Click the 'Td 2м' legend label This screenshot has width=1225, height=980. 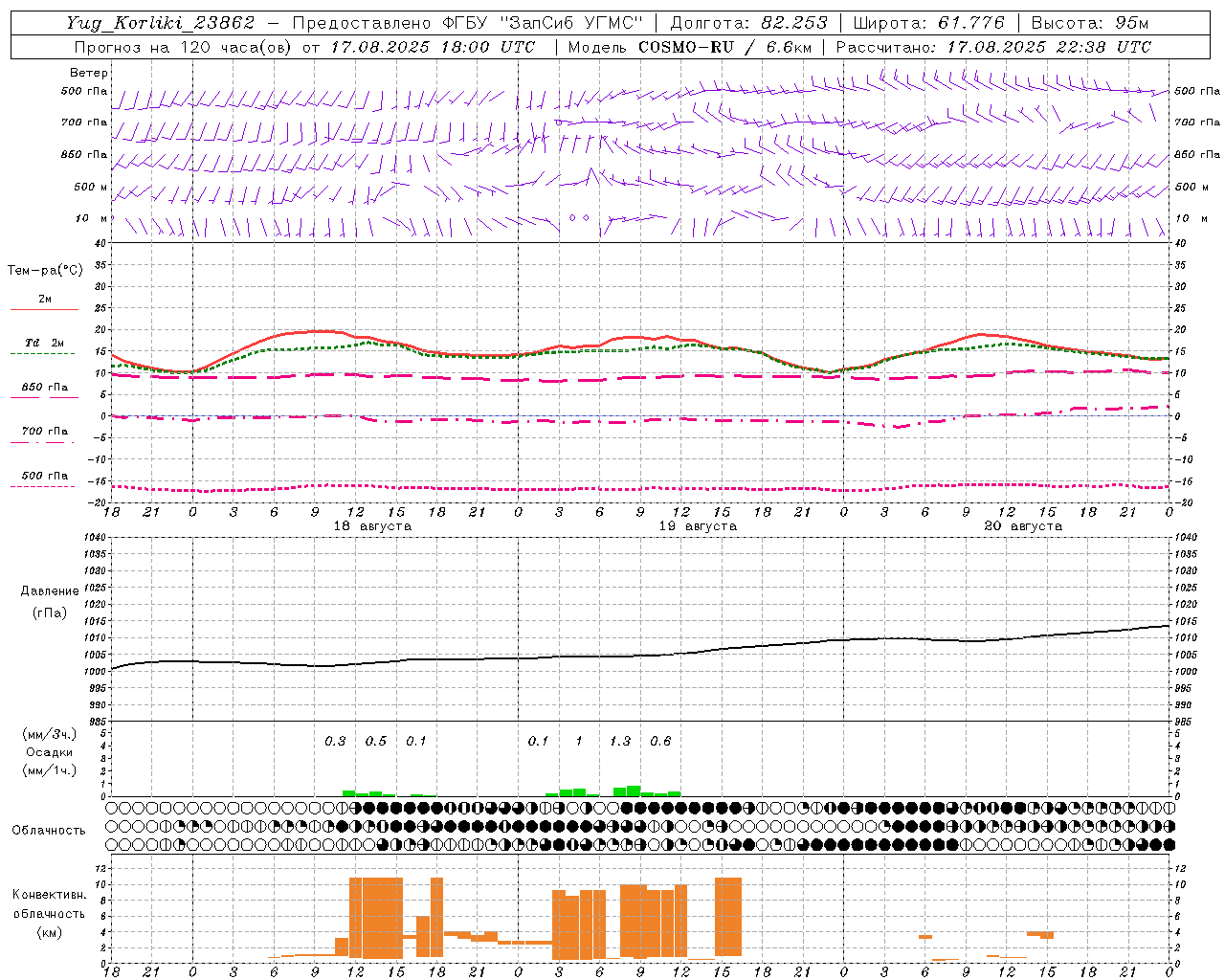coord(45,343)
